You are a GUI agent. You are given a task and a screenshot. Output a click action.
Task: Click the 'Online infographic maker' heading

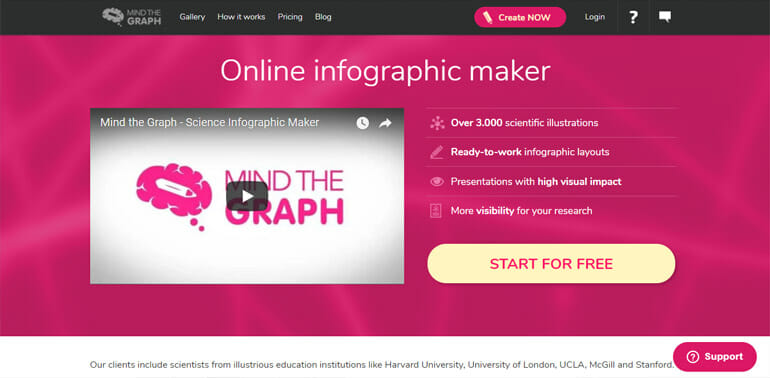[385, 71]
